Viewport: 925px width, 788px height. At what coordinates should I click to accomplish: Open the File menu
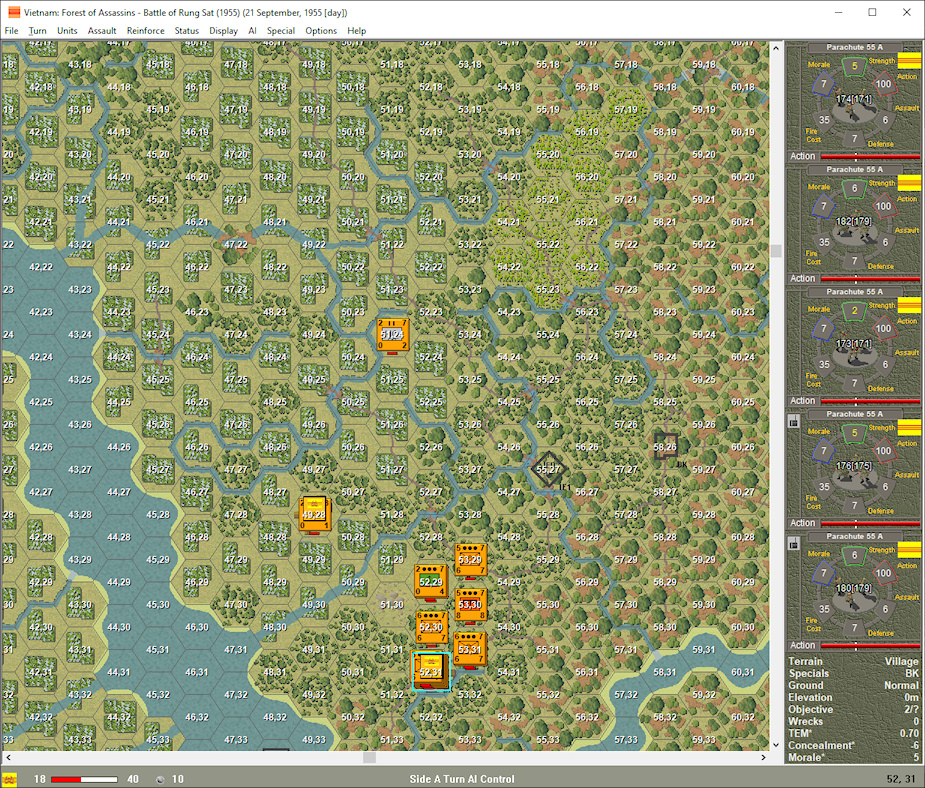pyautogui.click(x=11, y=31)
